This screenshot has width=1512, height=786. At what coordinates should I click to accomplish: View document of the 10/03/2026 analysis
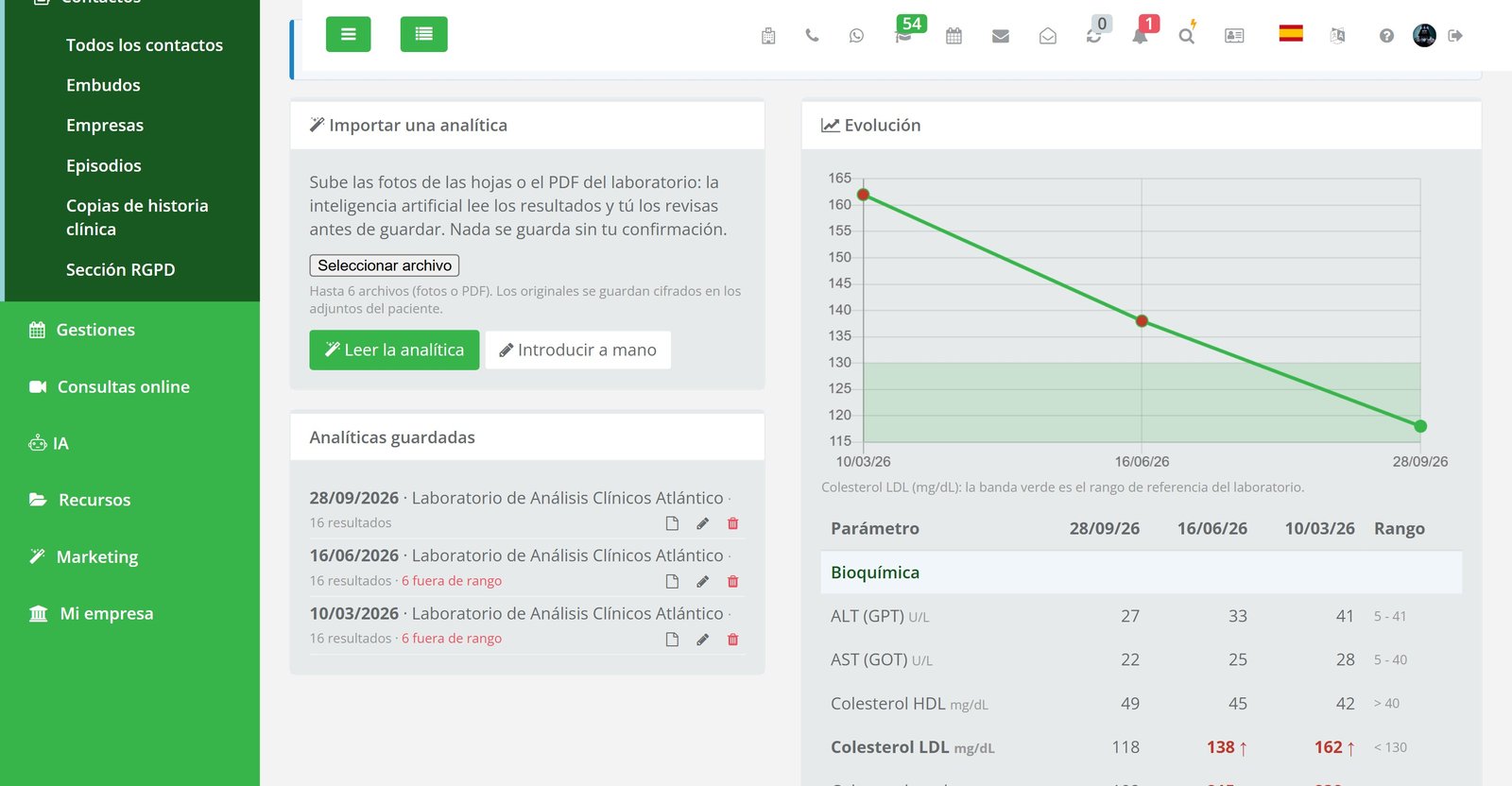672,640
